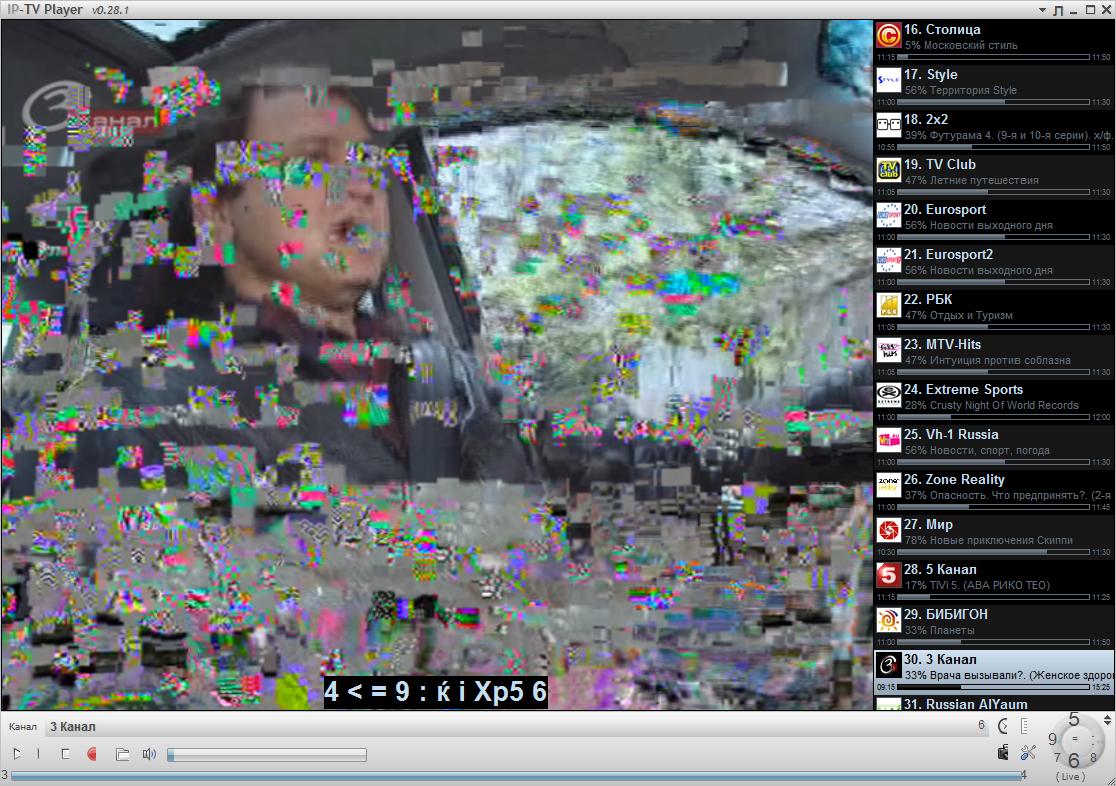The image size is (1116, 786).
Task: Open file with the folder icon
Action: pyautogui.click(x=122, y=754)
